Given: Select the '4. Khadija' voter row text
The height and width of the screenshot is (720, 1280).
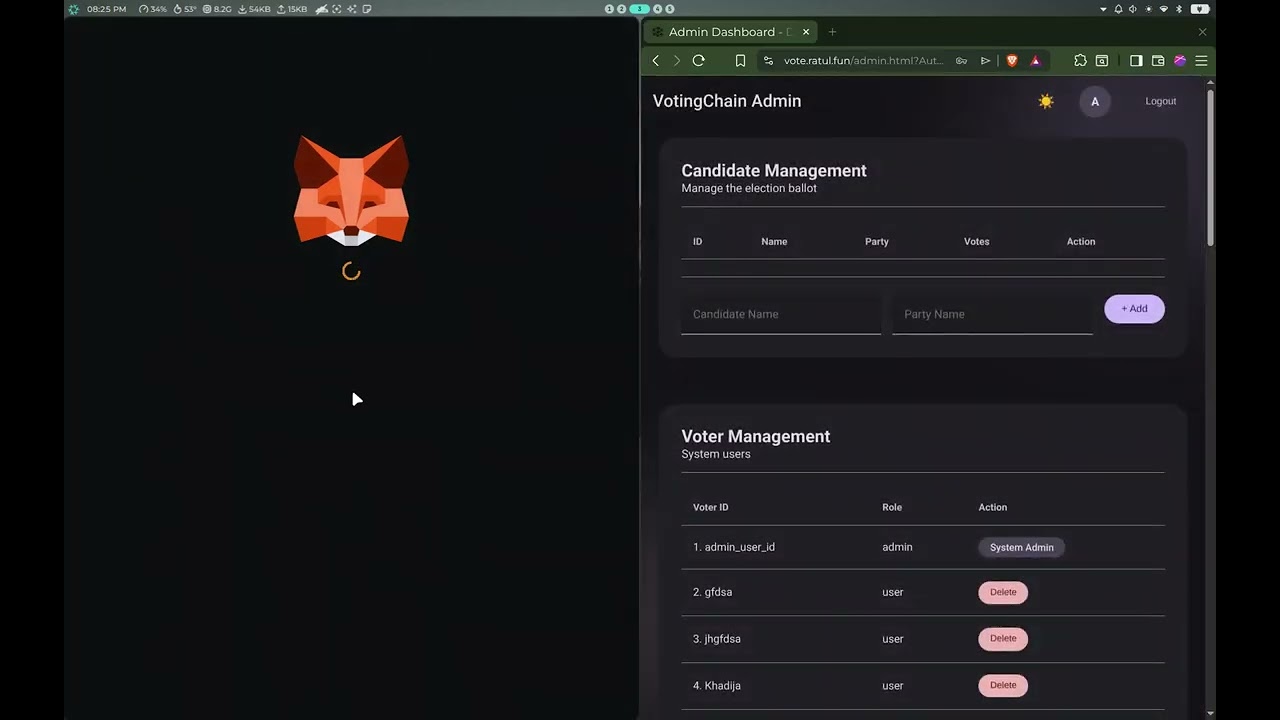Looking at the screenshot, I should coord(717,686).
